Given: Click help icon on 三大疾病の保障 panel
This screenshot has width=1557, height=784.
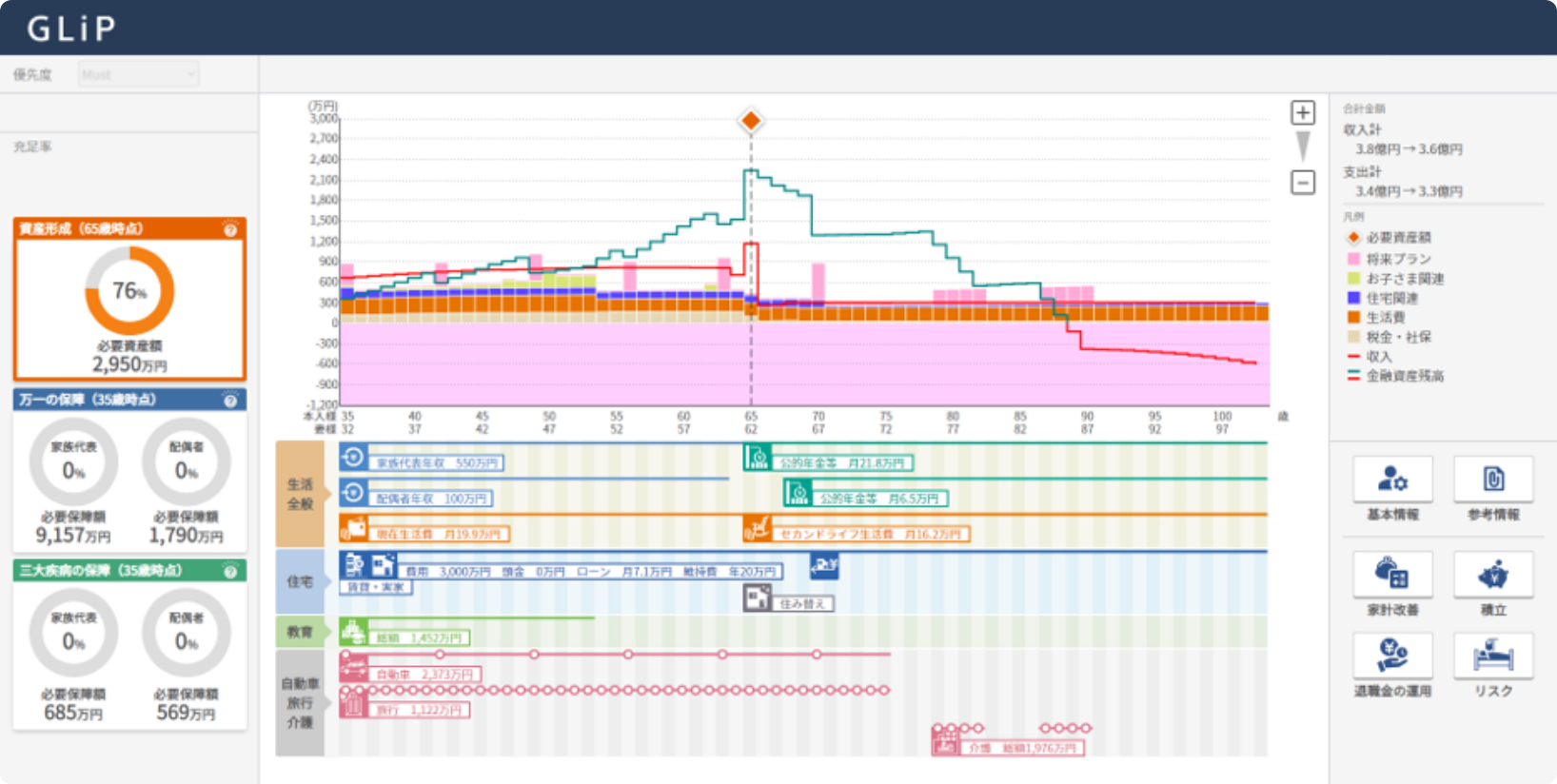Looking at the screenshot, I should 230,571.
